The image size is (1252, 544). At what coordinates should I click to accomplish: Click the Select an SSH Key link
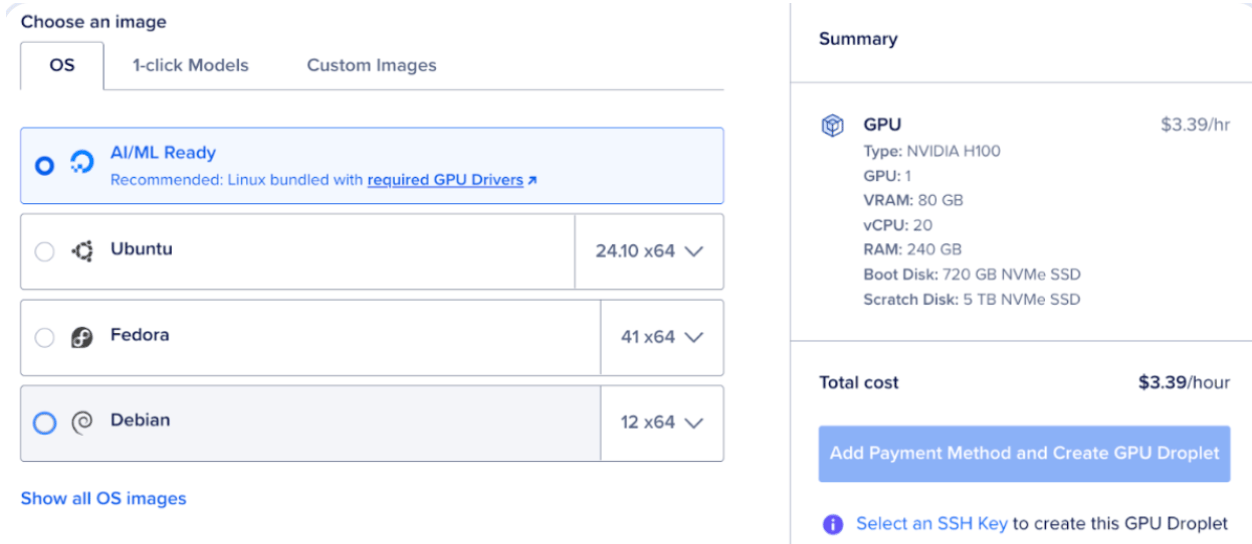click(x=932, y=524)
